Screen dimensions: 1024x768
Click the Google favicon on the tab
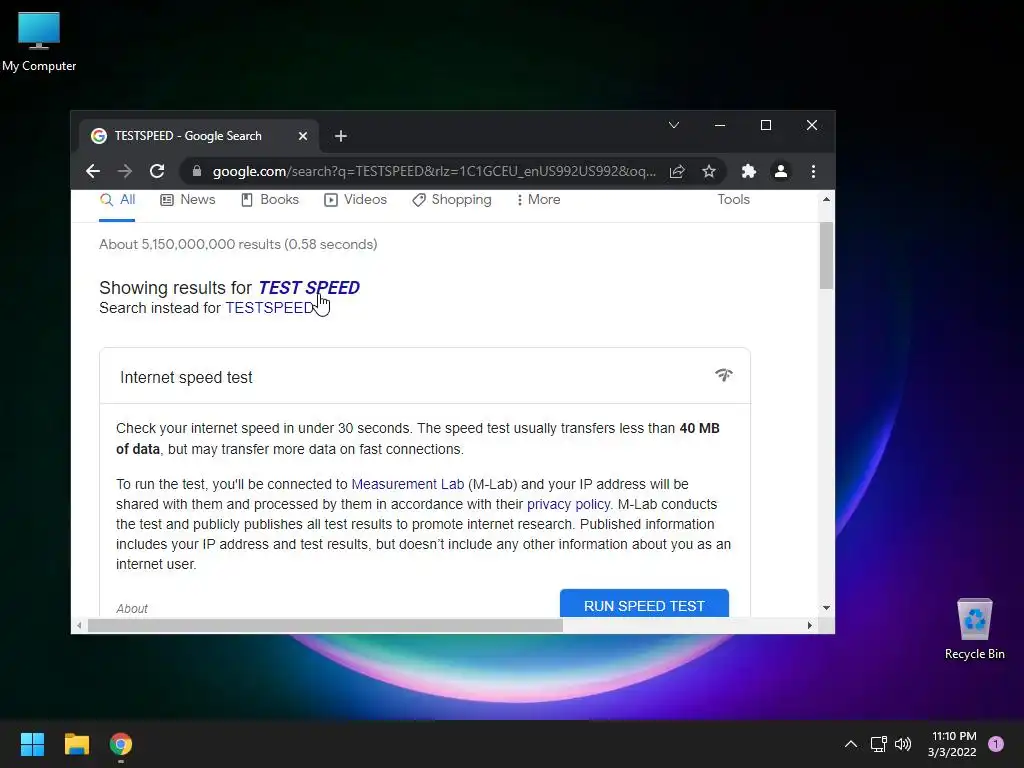point(99,136)
